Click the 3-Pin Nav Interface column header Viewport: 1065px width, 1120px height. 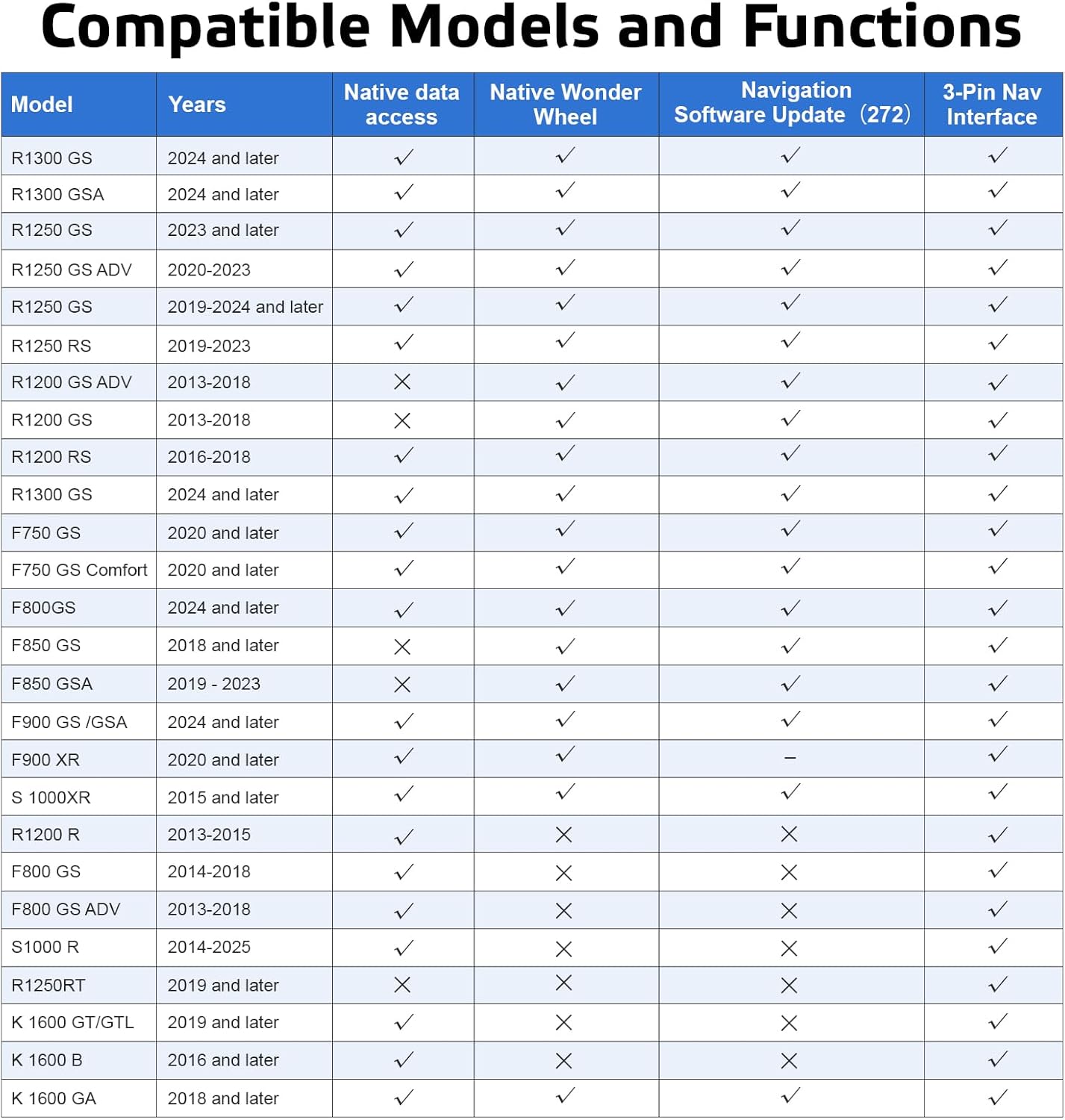coord(993,105)
